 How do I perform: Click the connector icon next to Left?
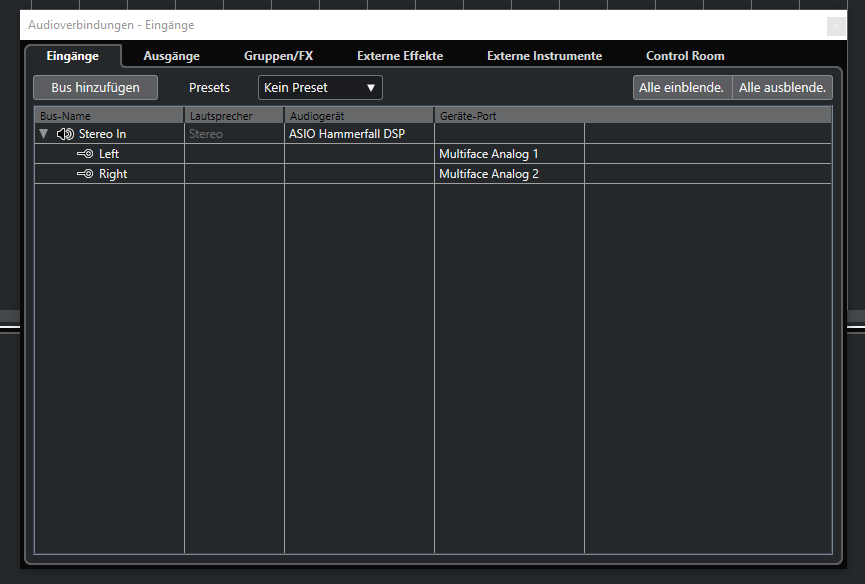[85, 154]
